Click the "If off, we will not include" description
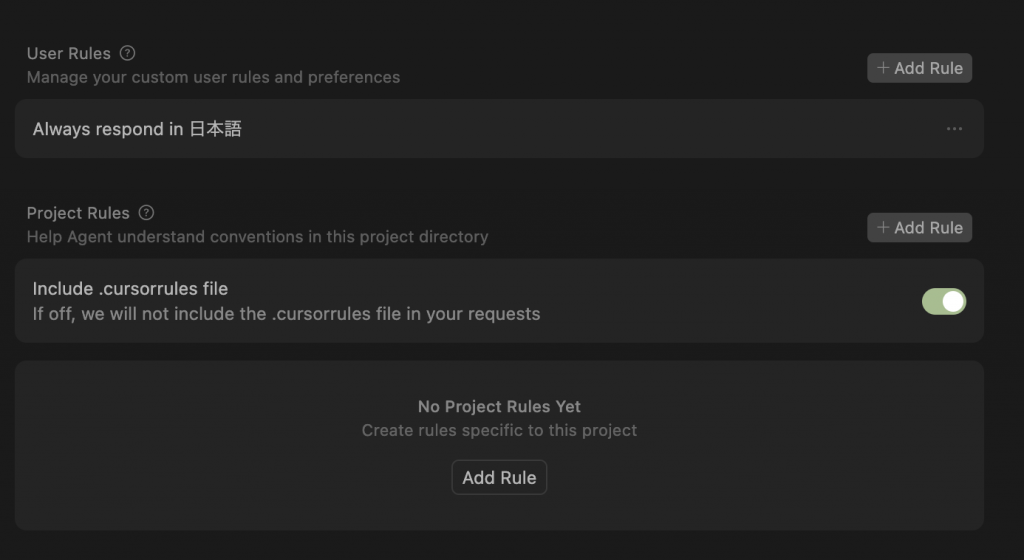 pyautogui.click(x=286, y=314)
